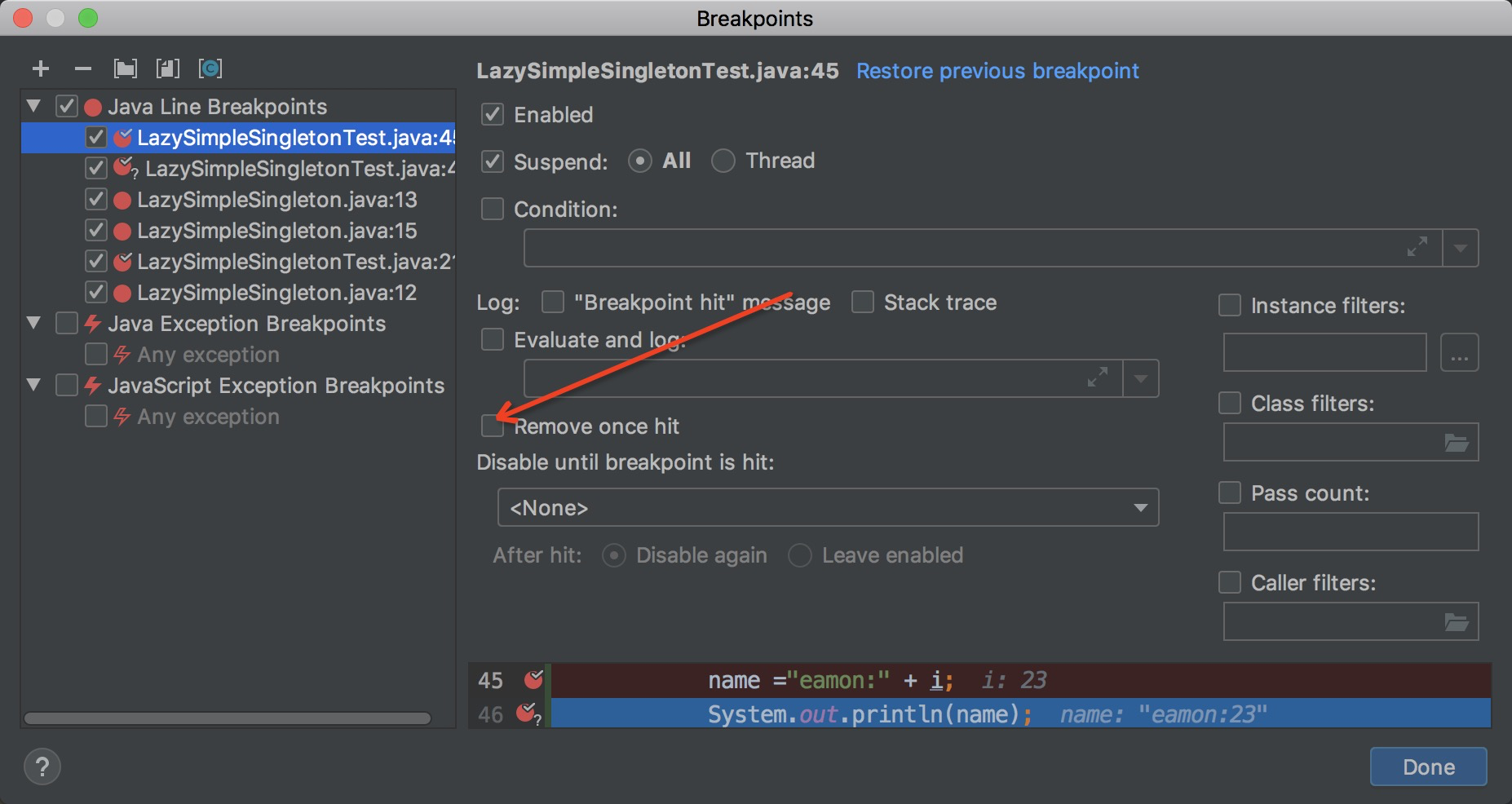Enable Instance filters checkbox
1512x804 pixels.
point(1230,306)
